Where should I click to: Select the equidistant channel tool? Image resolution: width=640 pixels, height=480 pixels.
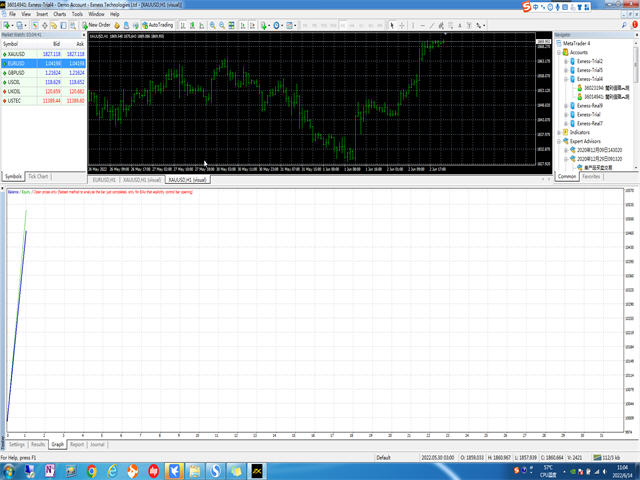[x=441, y=25]
